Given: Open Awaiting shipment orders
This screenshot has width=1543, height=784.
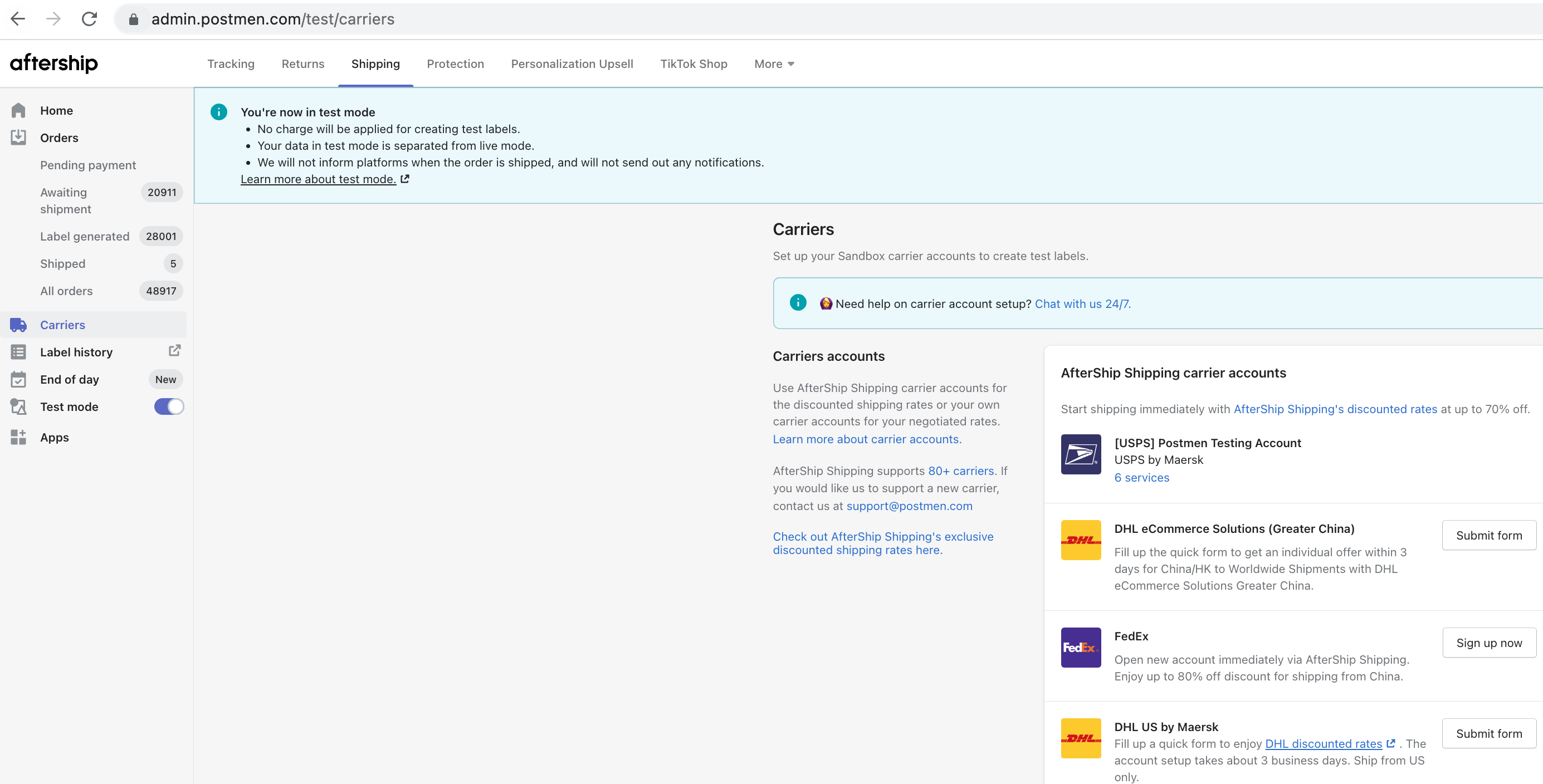Looking at the screenshot, I should [66, 200].
